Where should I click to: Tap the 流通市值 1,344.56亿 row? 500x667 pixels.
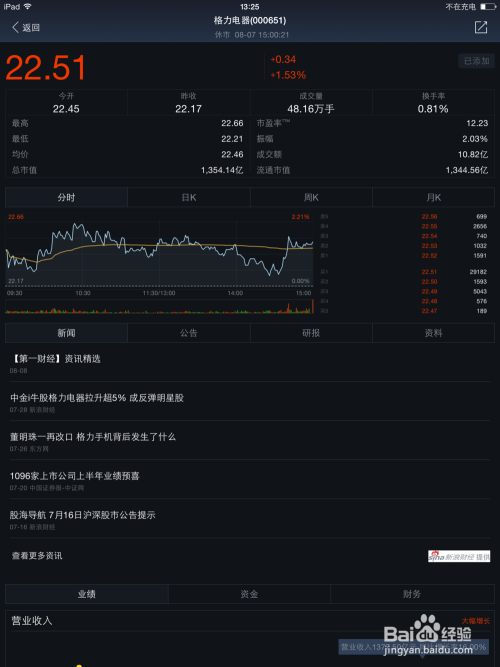[x=372, y=170]
